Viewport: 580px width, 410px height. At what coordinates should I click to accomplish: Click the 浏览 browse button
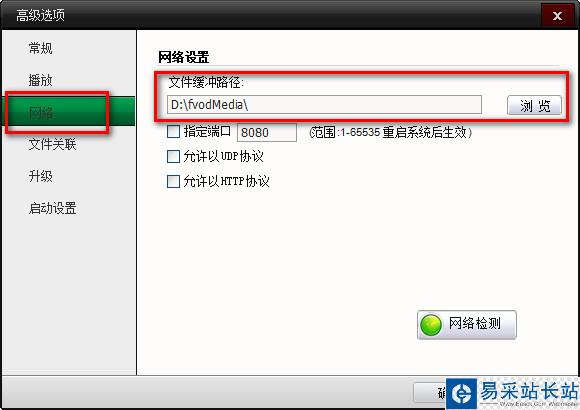(x=534, y=105)
